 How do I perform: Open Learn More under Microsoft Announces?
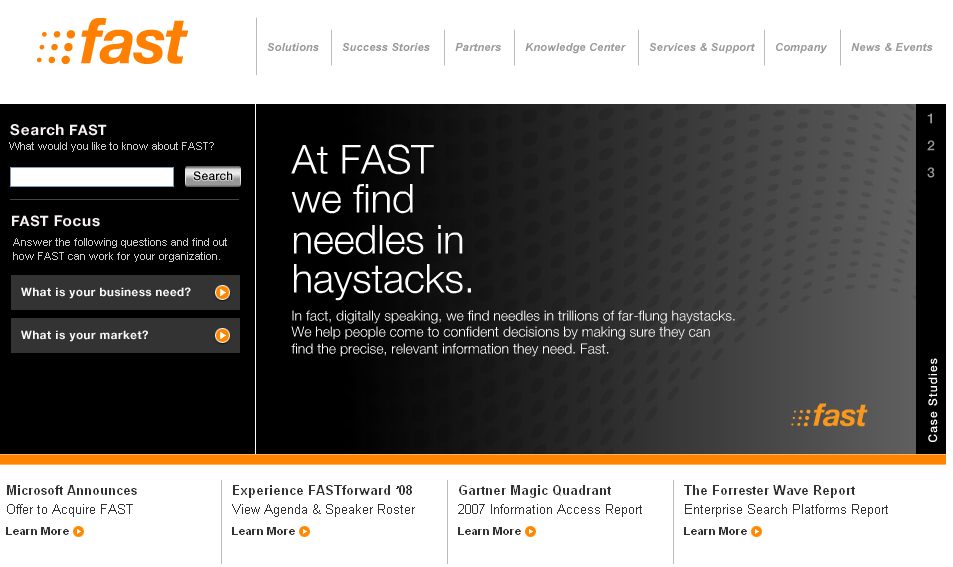pyautogui.click(x=37, y=531)
